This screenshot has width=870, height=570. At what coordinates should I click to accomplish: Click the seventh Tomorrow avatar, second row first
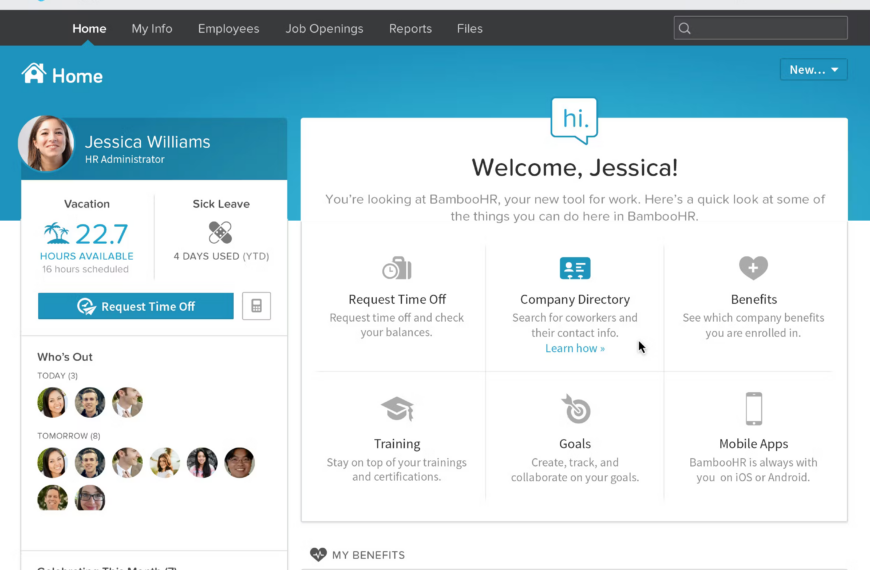pos(52,498)
